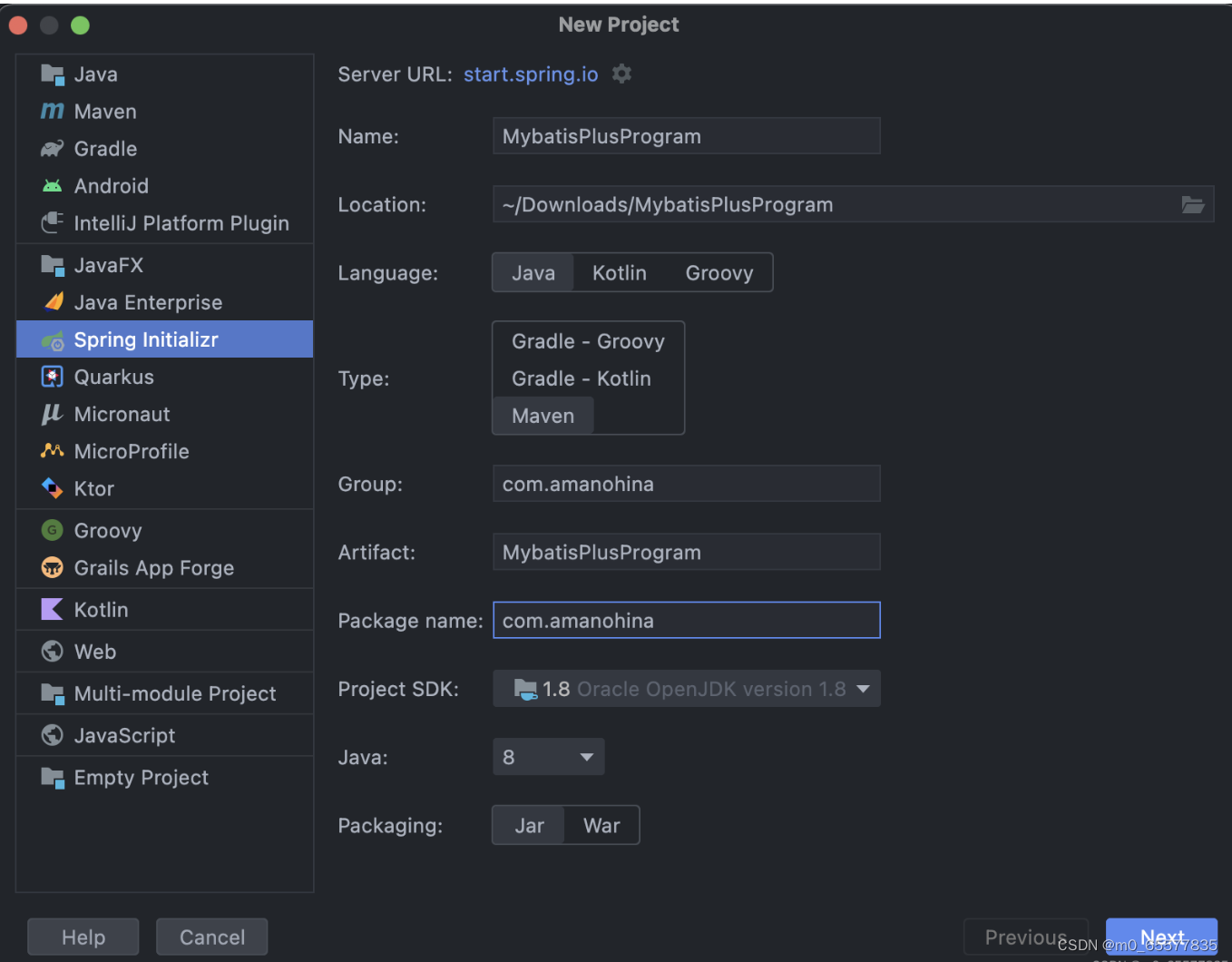
Task: Set packaging to Jar
Action: point(529,826)
